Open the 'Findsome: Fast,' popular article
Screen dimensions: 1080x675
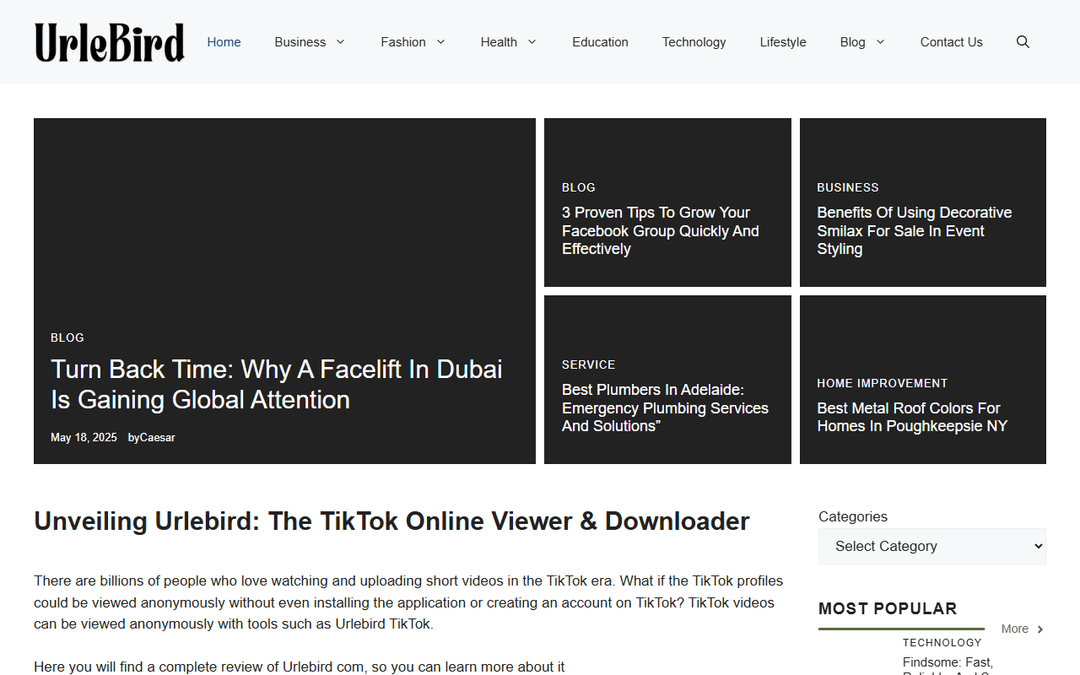(x=948, y=663)
